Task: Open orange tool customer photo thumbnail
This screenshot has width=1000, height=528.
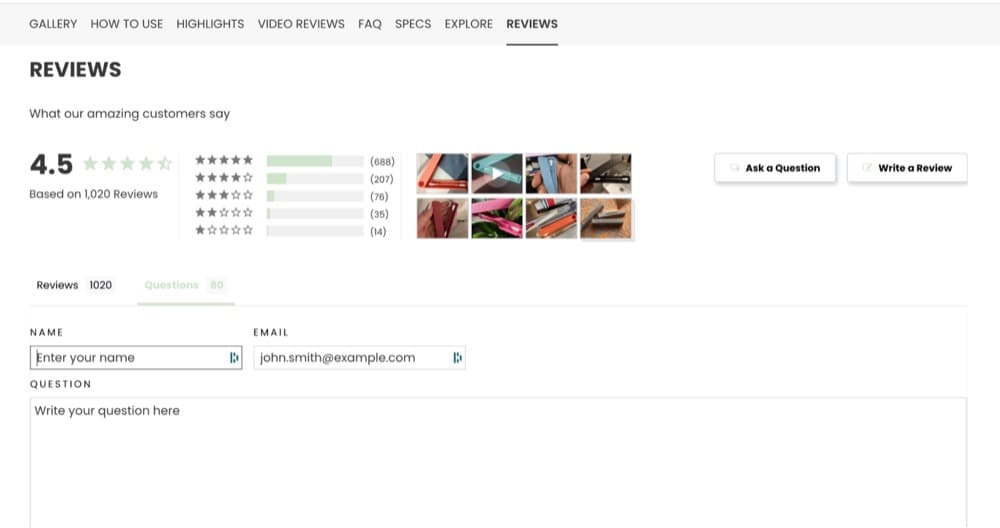Action: 442,173
